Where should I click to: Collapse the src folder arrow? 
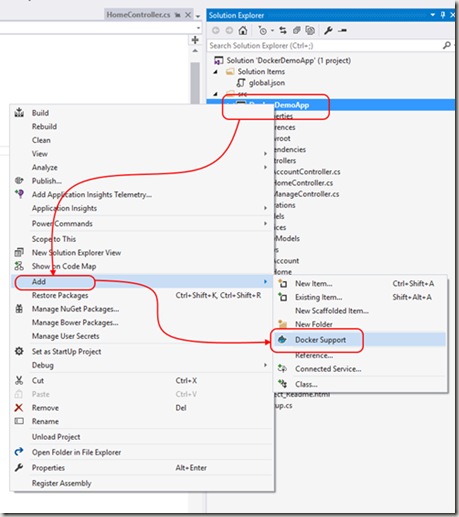point(216,94)
